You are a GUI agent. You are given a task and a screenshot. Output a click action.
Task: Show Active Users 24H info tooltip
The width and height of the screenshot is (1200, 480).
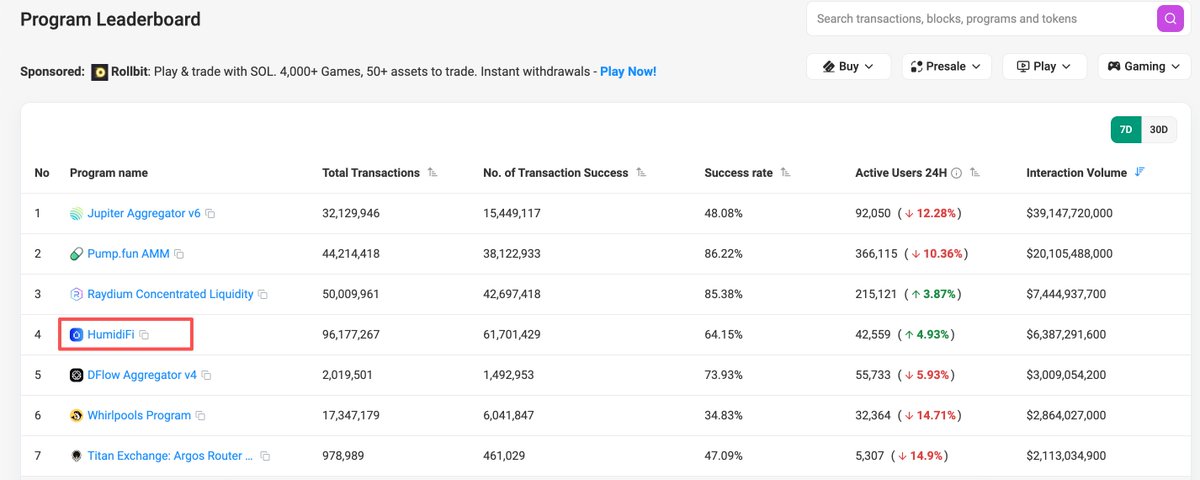click(x=956, y=173)
